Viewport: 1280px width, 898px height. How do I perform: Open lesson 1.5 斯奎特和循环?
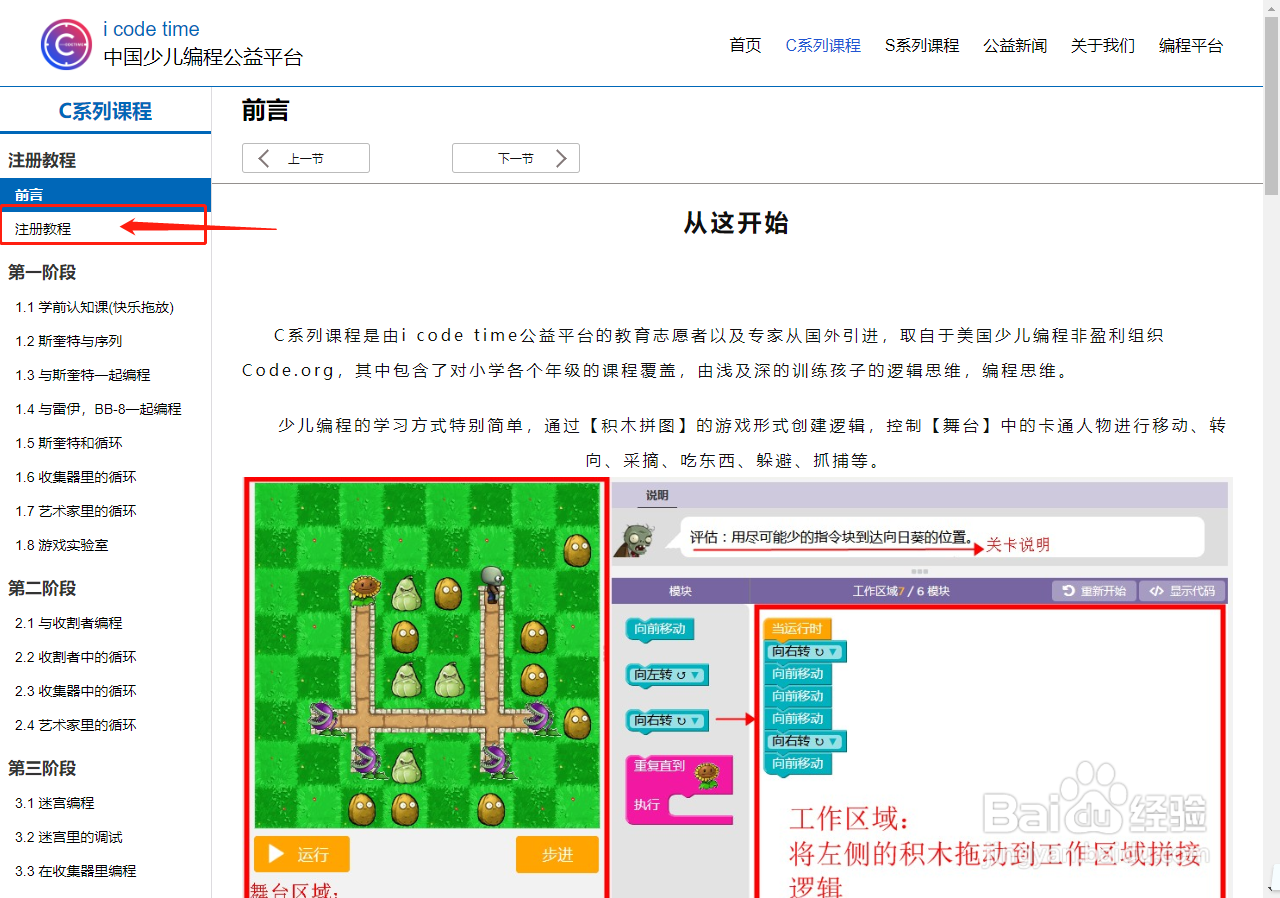68,443
